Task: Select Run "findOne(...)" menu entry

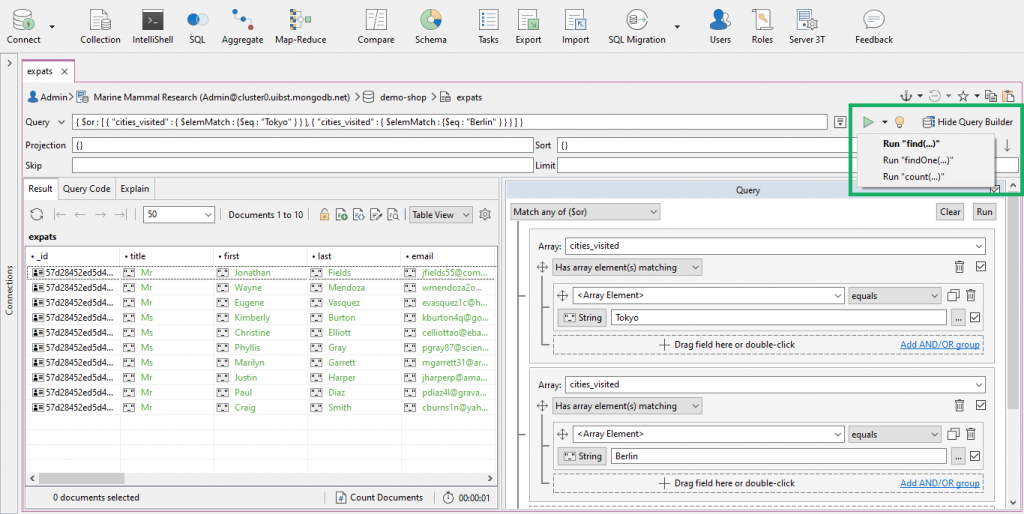Action: point(917,160)
